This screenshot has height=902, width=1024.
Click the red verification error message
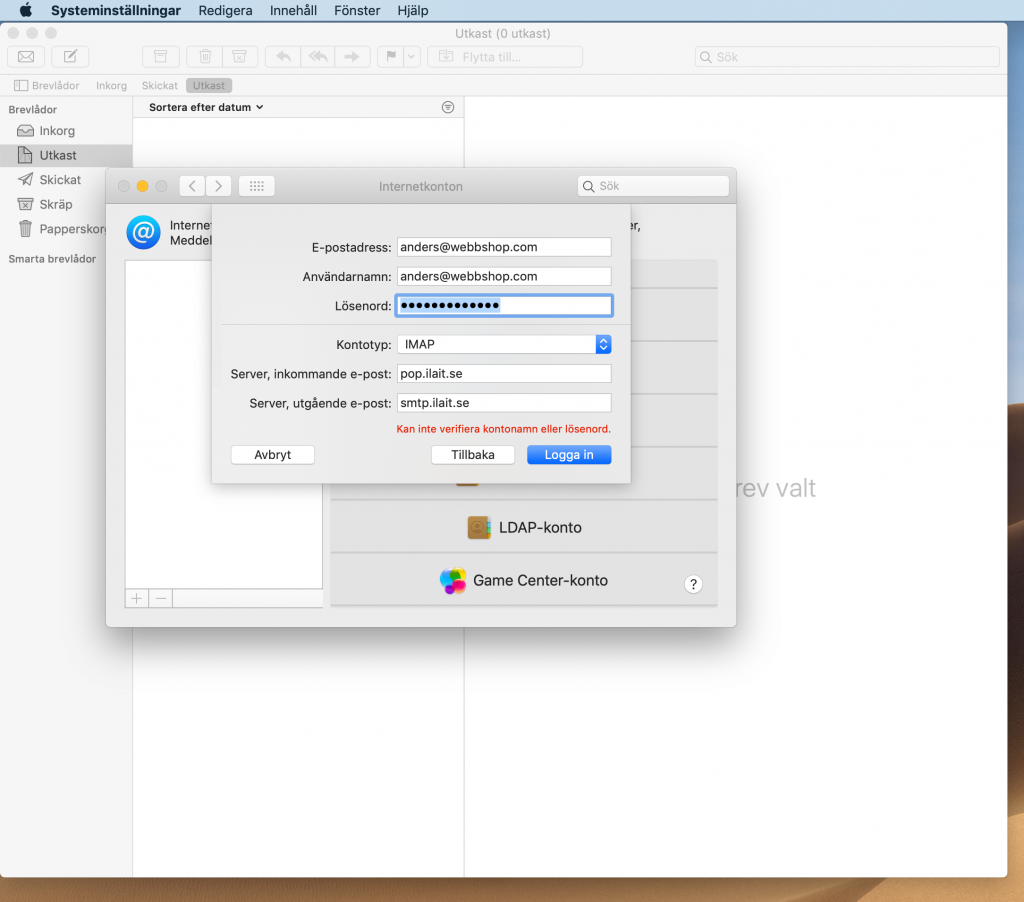(504, 429)
